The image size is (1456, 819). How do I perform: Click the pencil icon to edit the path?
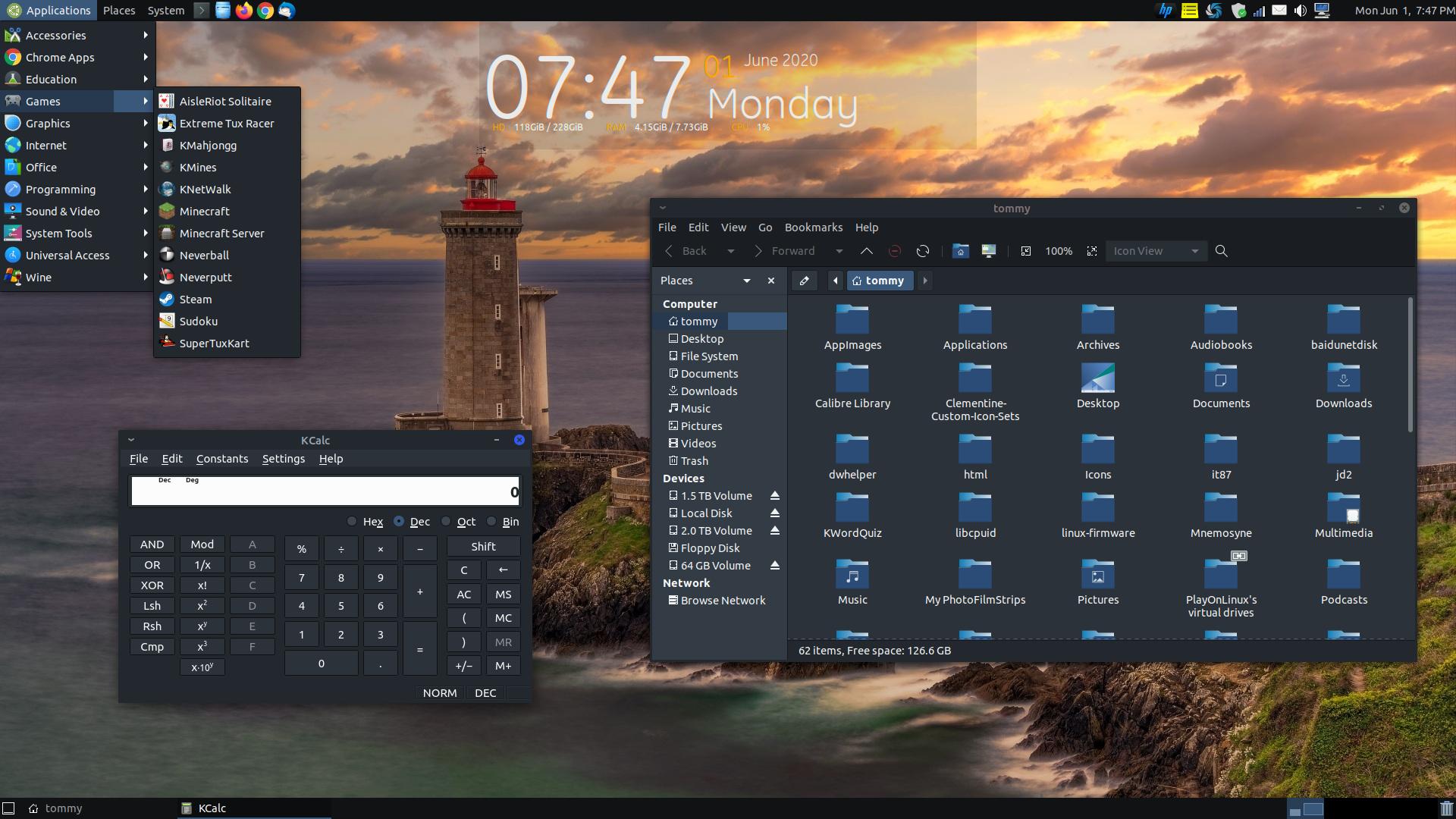tap(804, 281)
